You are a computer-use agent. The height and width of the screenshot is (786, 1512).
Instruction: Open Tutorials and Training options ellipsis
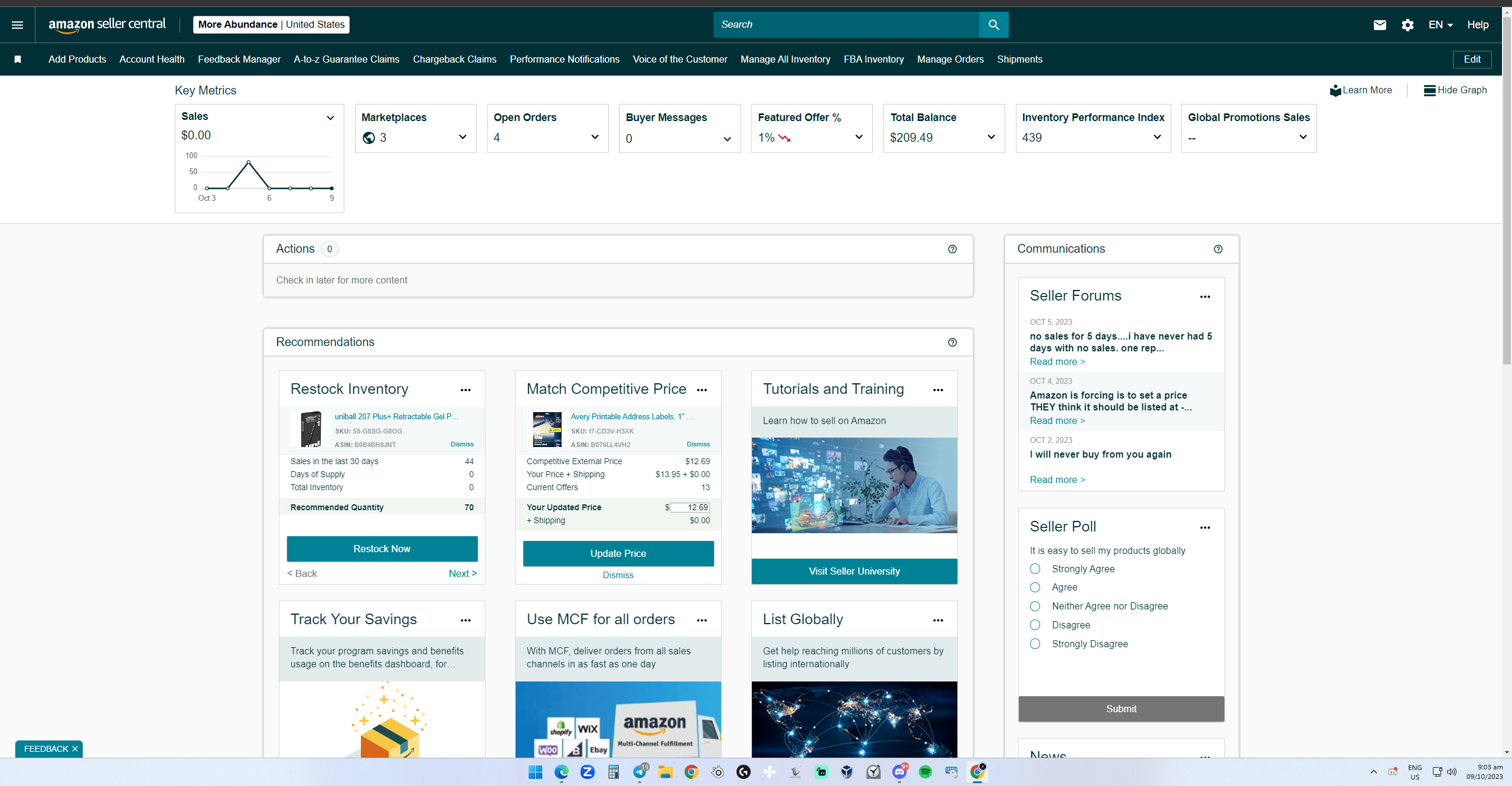pyautogui.click(x=938, y=390)
